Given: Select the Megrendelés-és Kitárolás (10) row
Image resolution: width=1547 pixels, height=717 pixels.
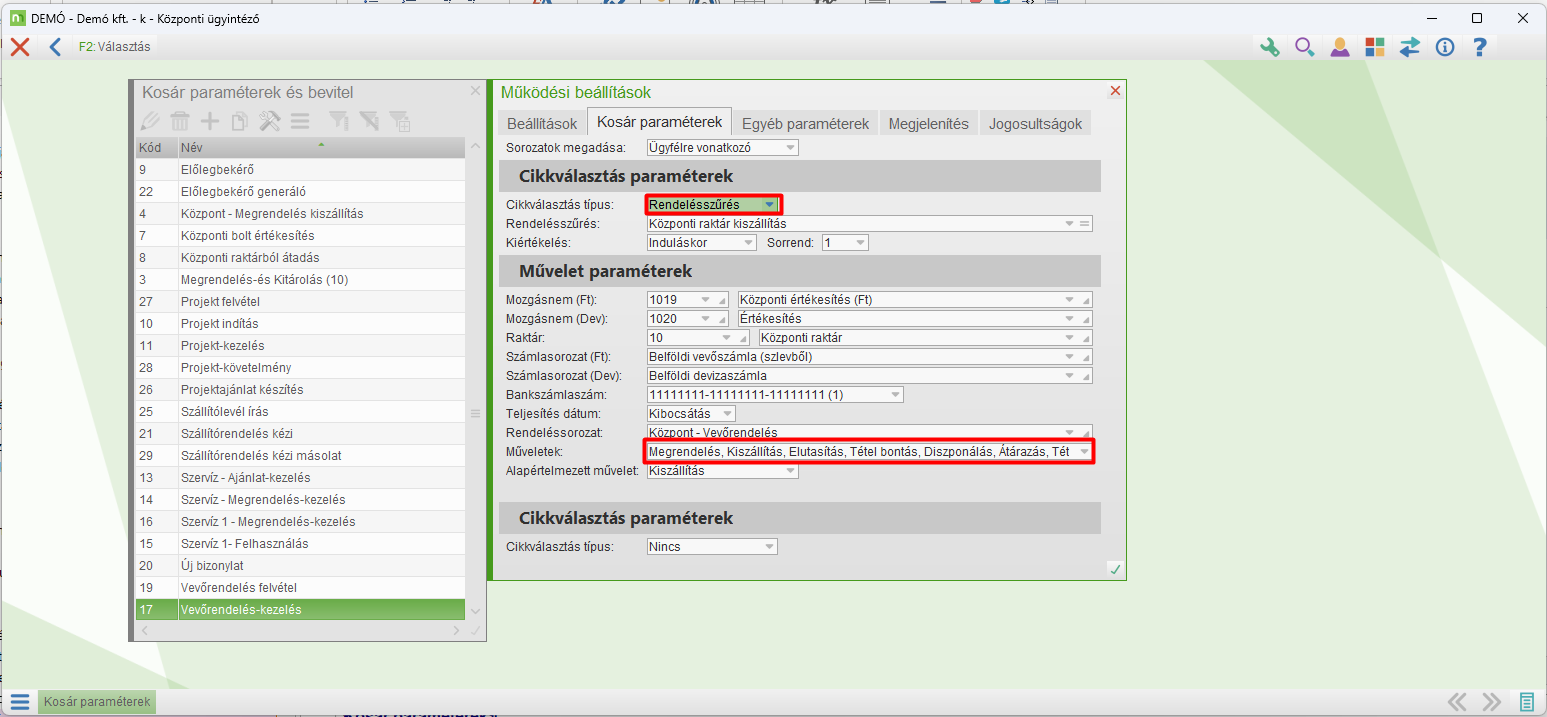Looking at the screenshot, I should tap(300, 279).
